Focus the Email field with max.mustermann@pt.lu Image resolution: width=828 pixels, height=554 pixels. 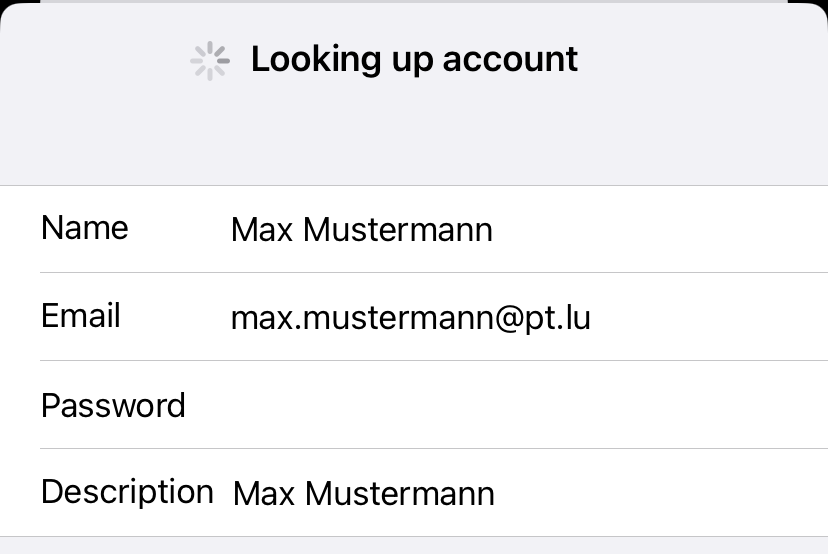pos(529,317)
